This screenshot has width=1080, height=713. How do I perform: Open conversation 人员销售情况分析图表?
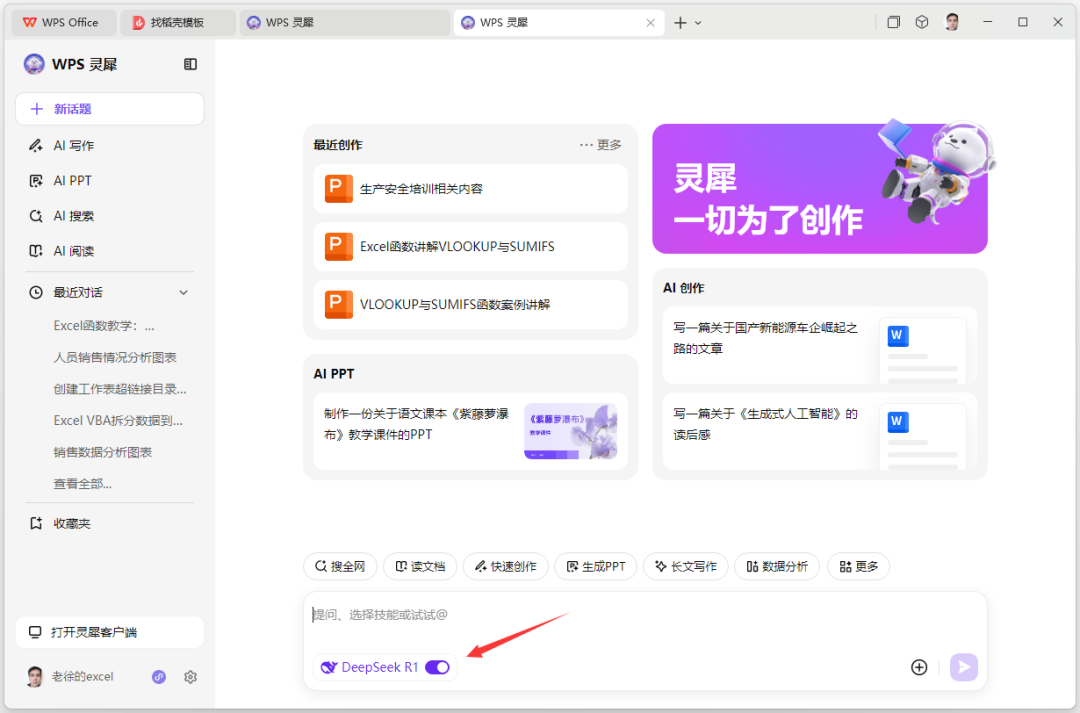pyautogui.click(x=115, y=358)
